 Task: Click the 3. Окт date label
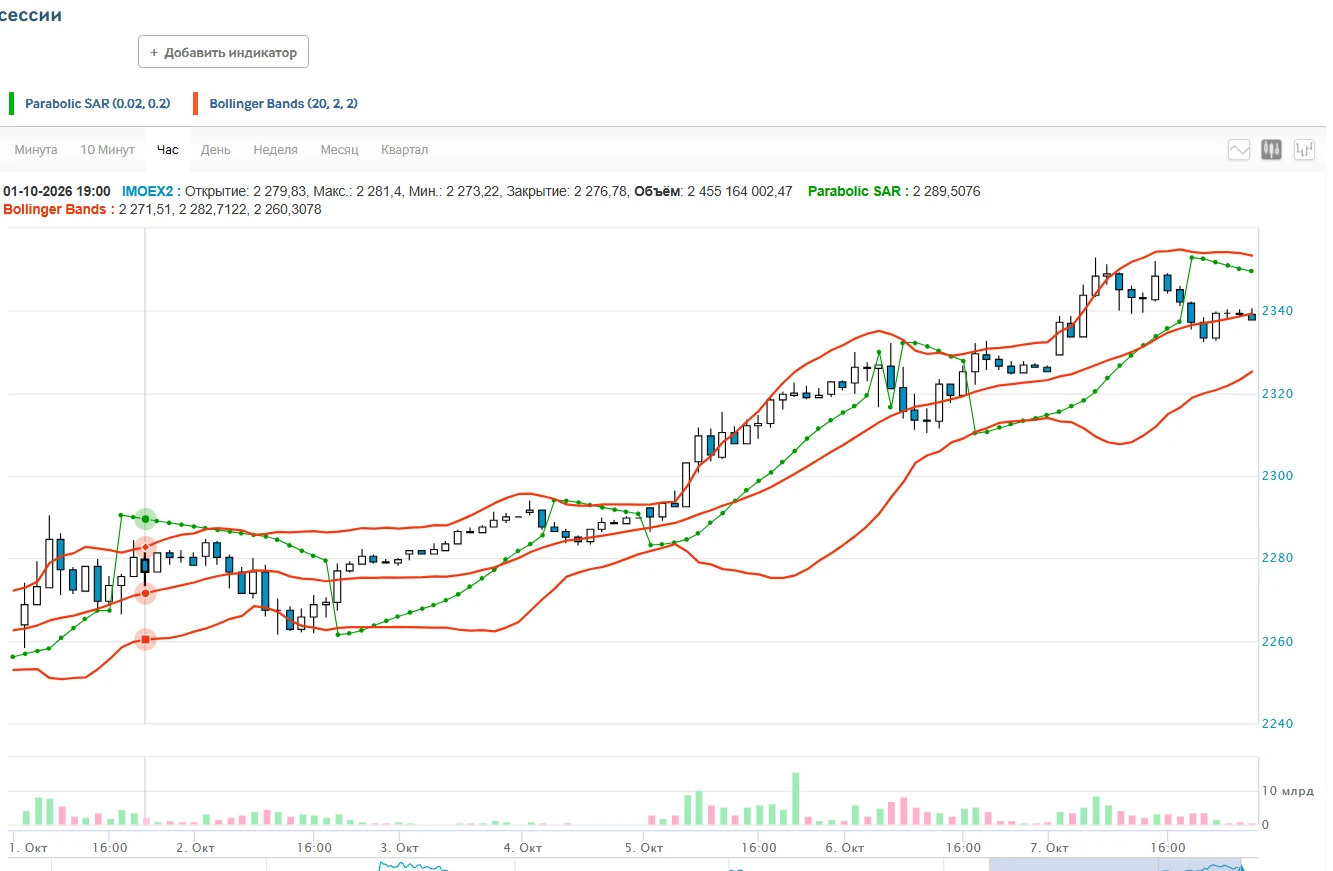[400, 848]
